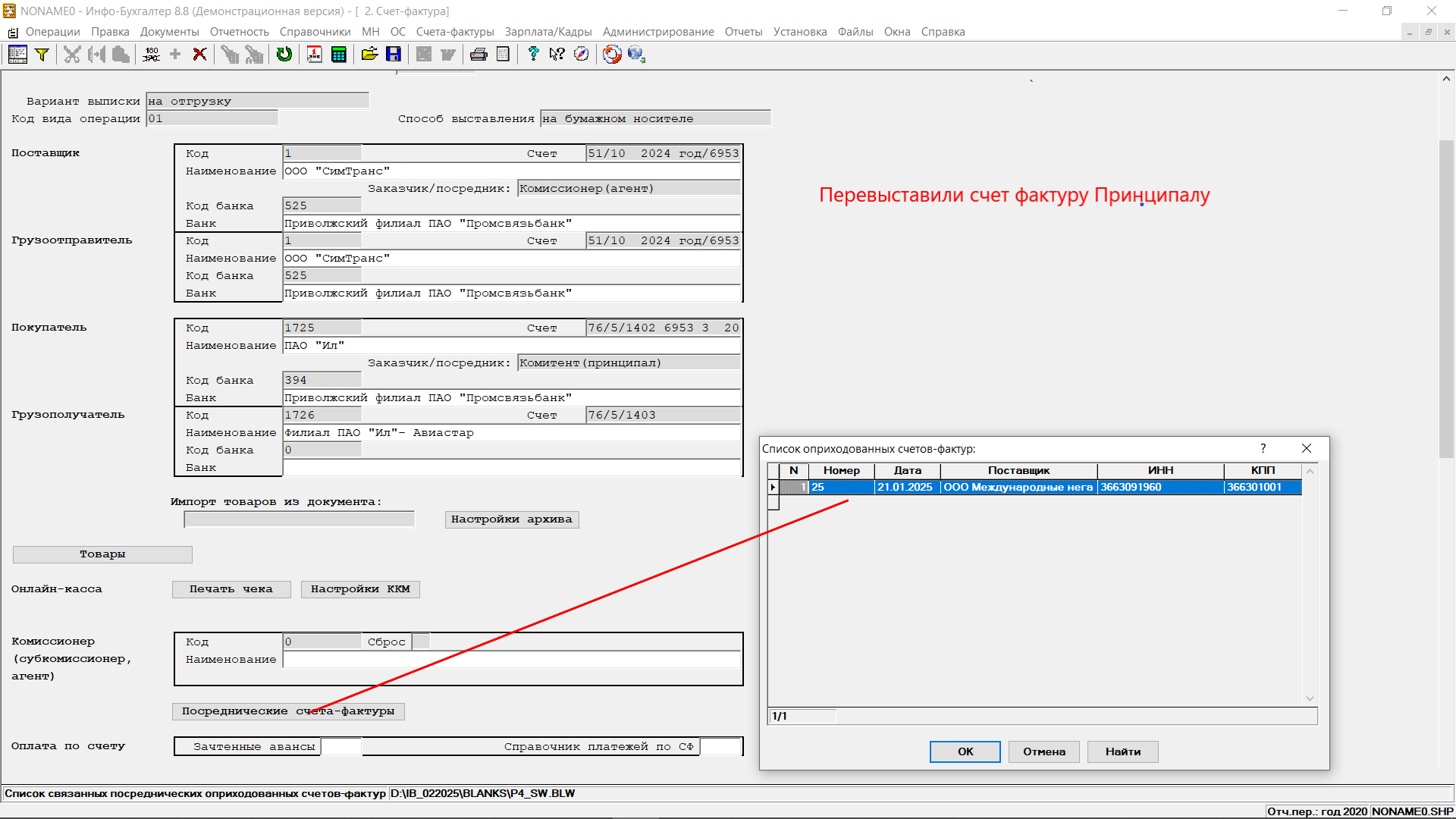
Task: Click the green refresh arrow icon
Action: [284, 55]
